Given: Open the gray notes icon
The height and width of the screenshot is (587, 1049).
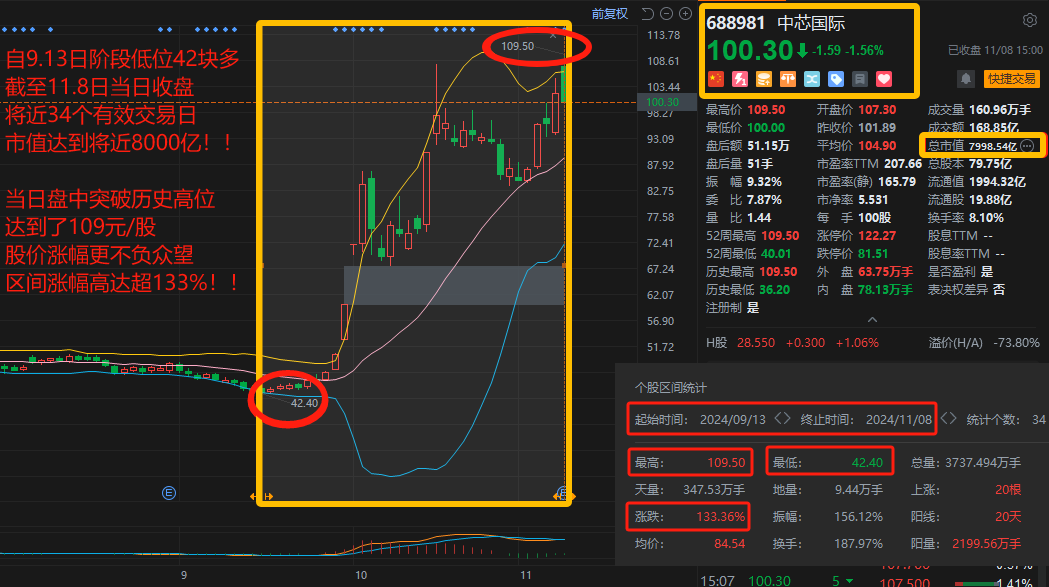Looking at the screenshot, I should pyautogui.click(x=859, y=79).
